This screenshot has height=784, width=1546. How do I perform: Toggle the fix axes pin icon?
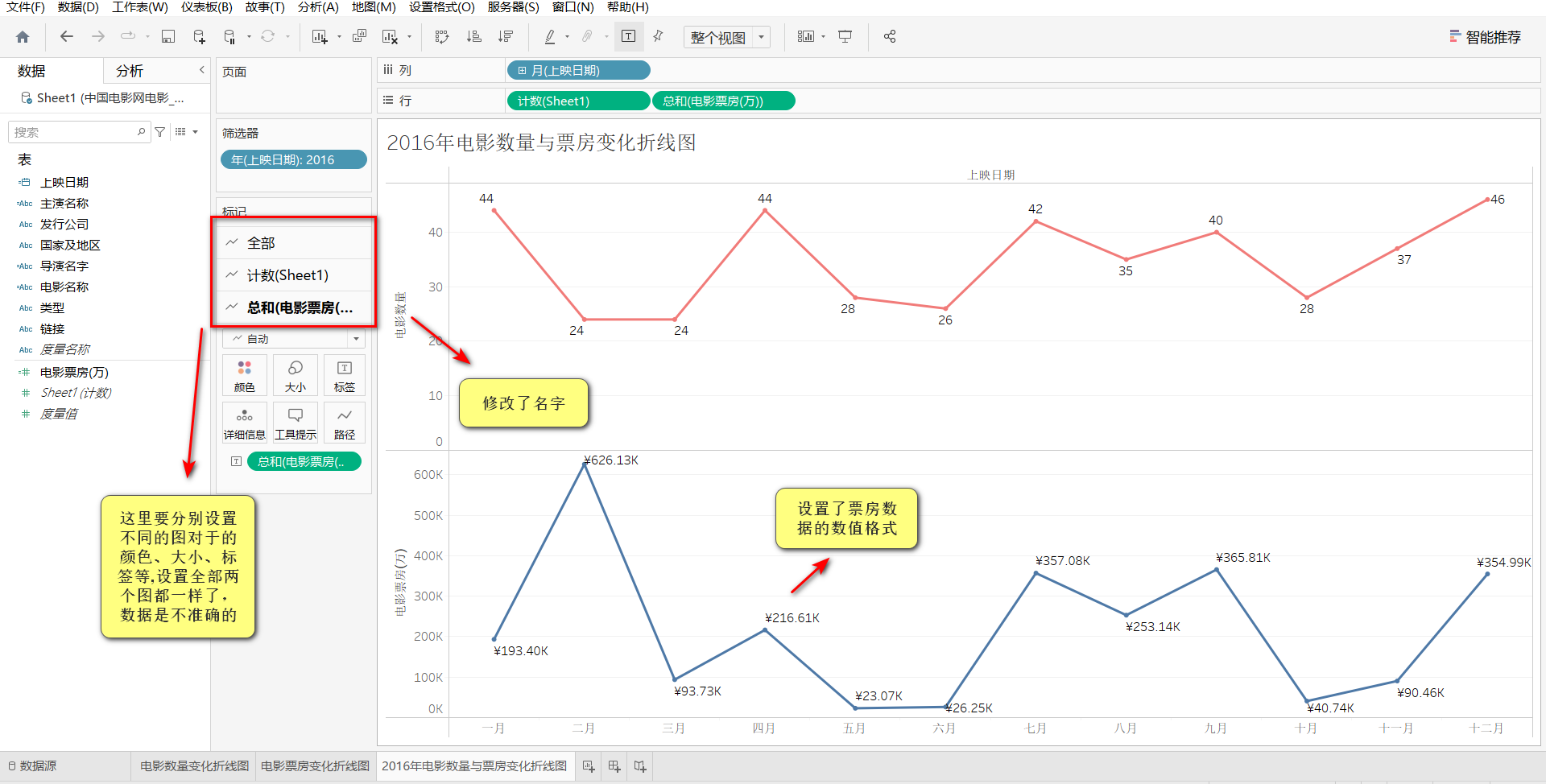pos(659,37)
